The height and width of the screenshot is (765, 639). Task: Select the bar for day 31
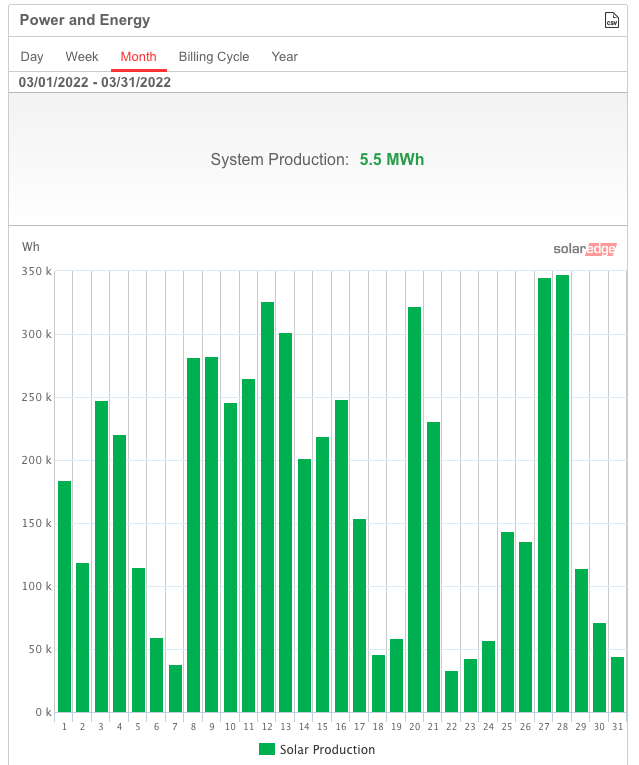coord(618,684)
